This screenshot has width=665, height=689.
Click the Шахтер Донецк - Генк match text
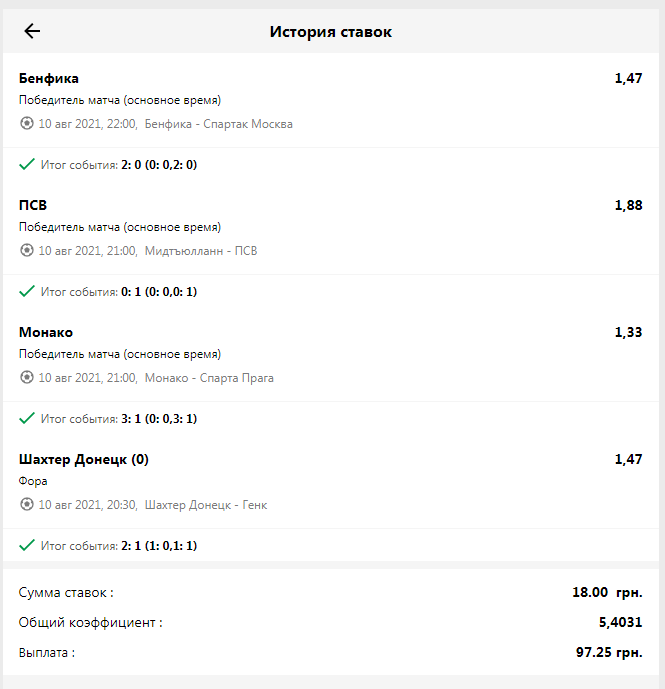tap(206, 505)
